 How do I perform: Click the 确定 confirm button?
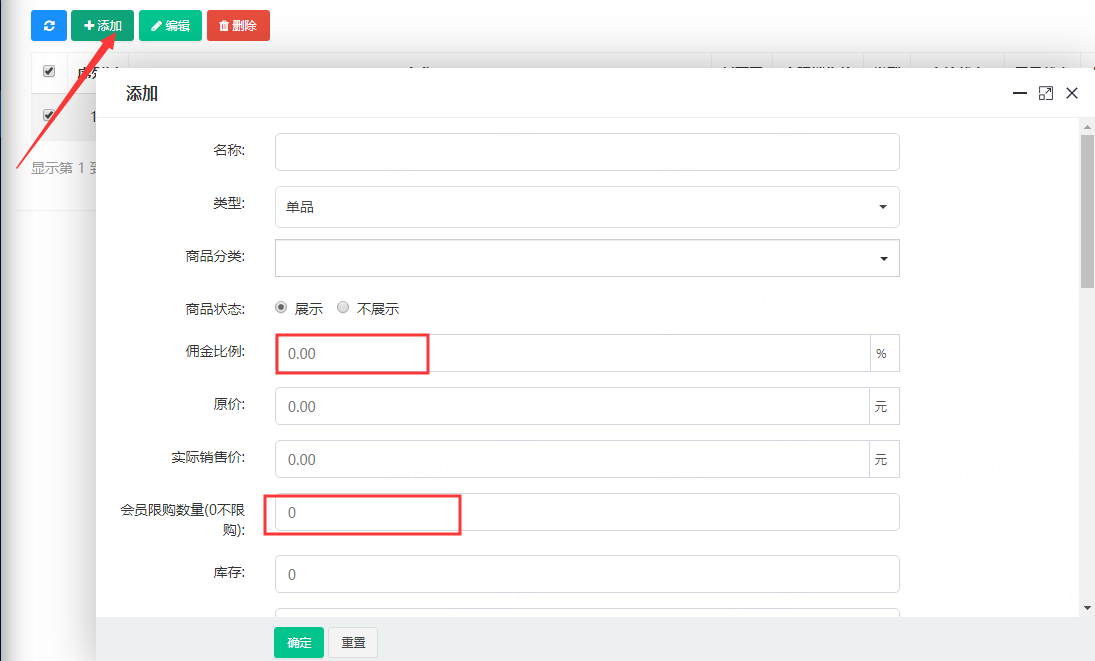(x=299, y=643)
